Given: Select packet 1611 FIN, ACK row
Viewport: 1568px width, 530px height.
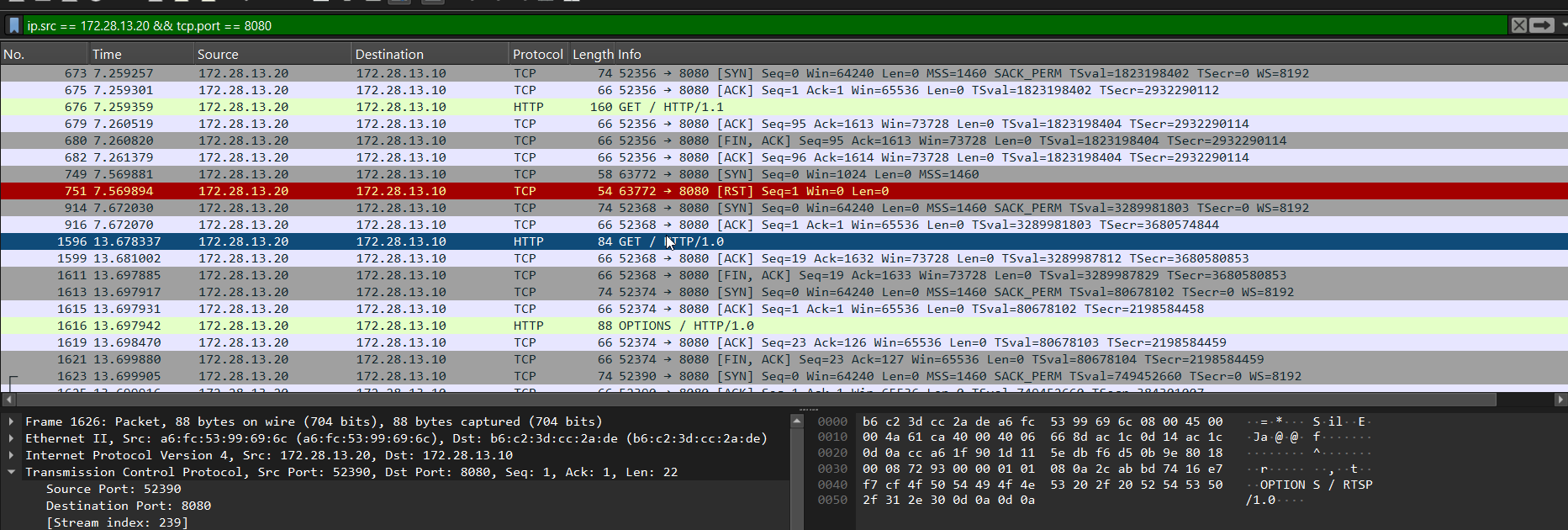Looking at the screenshot, I should click(x=784, y=275).
